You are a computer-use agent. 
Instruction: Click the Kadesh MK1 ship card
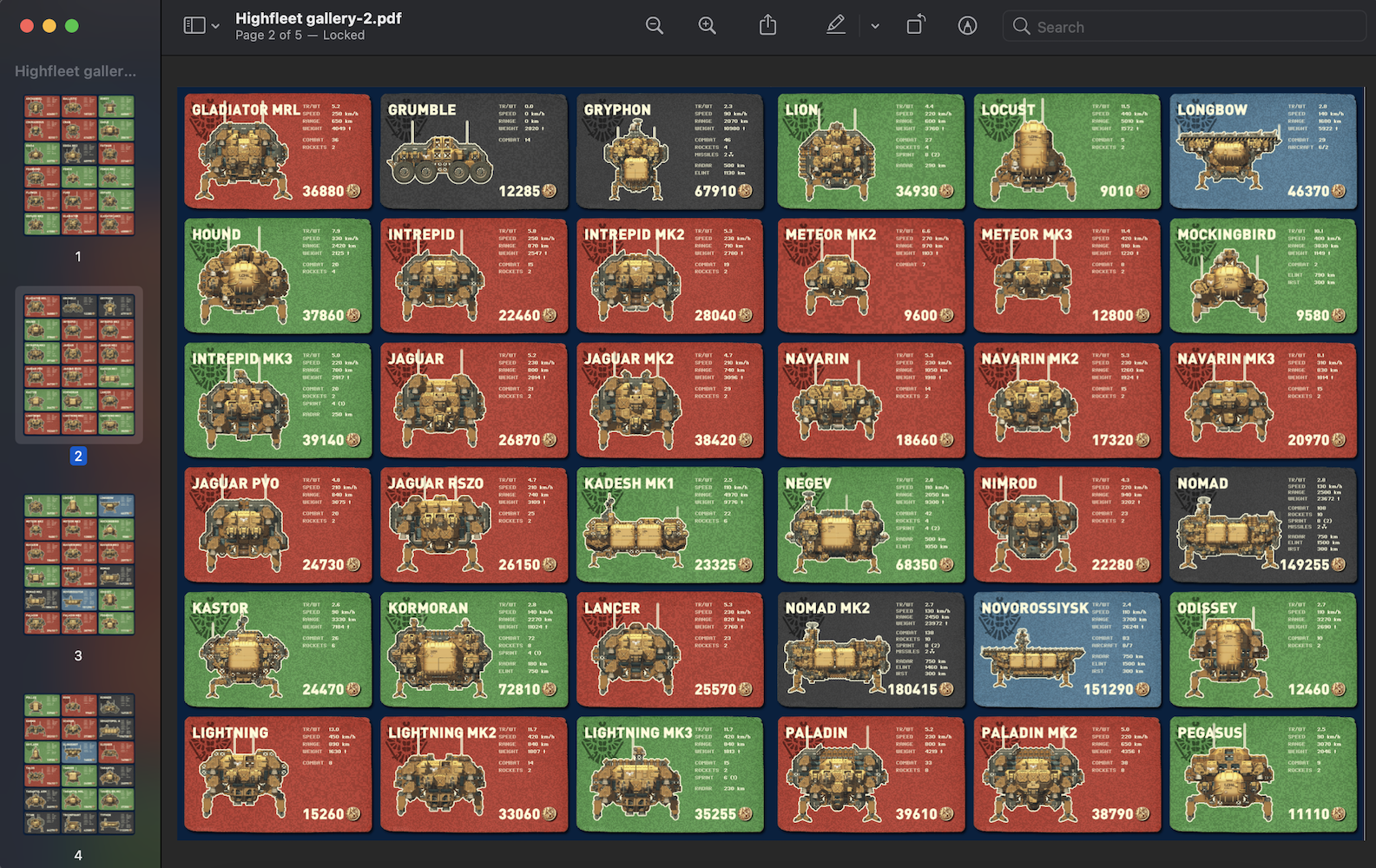tap(670, 525)
